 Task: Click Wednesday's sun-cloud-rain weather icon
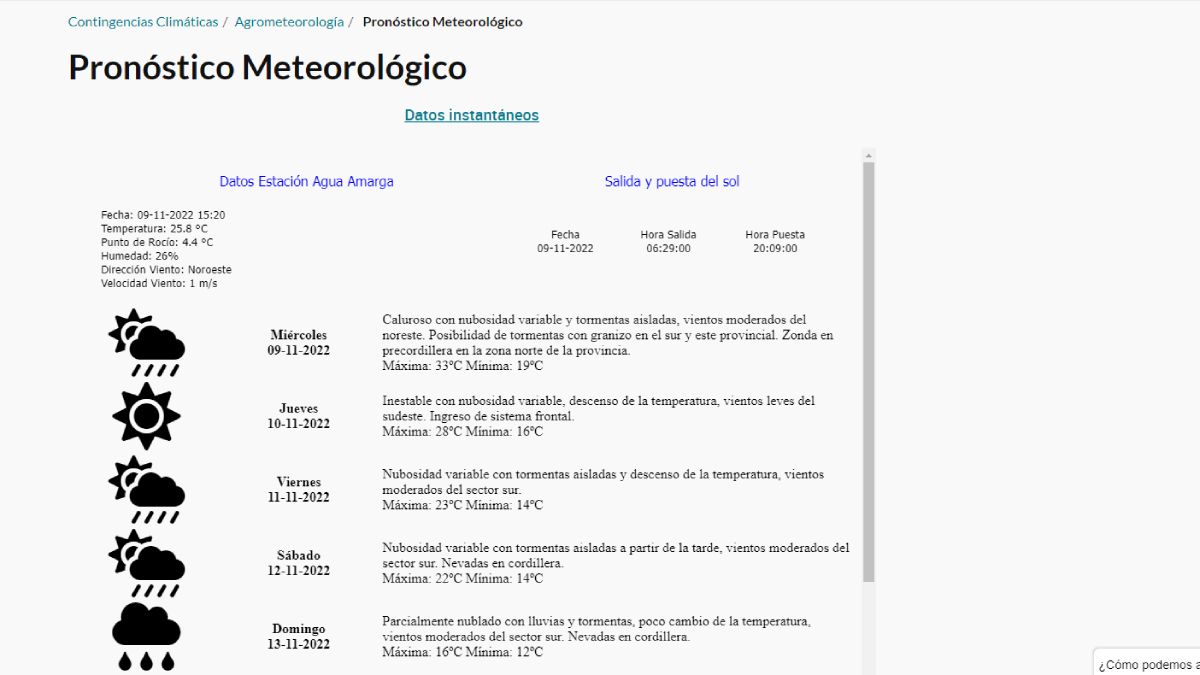coord(146,343)
